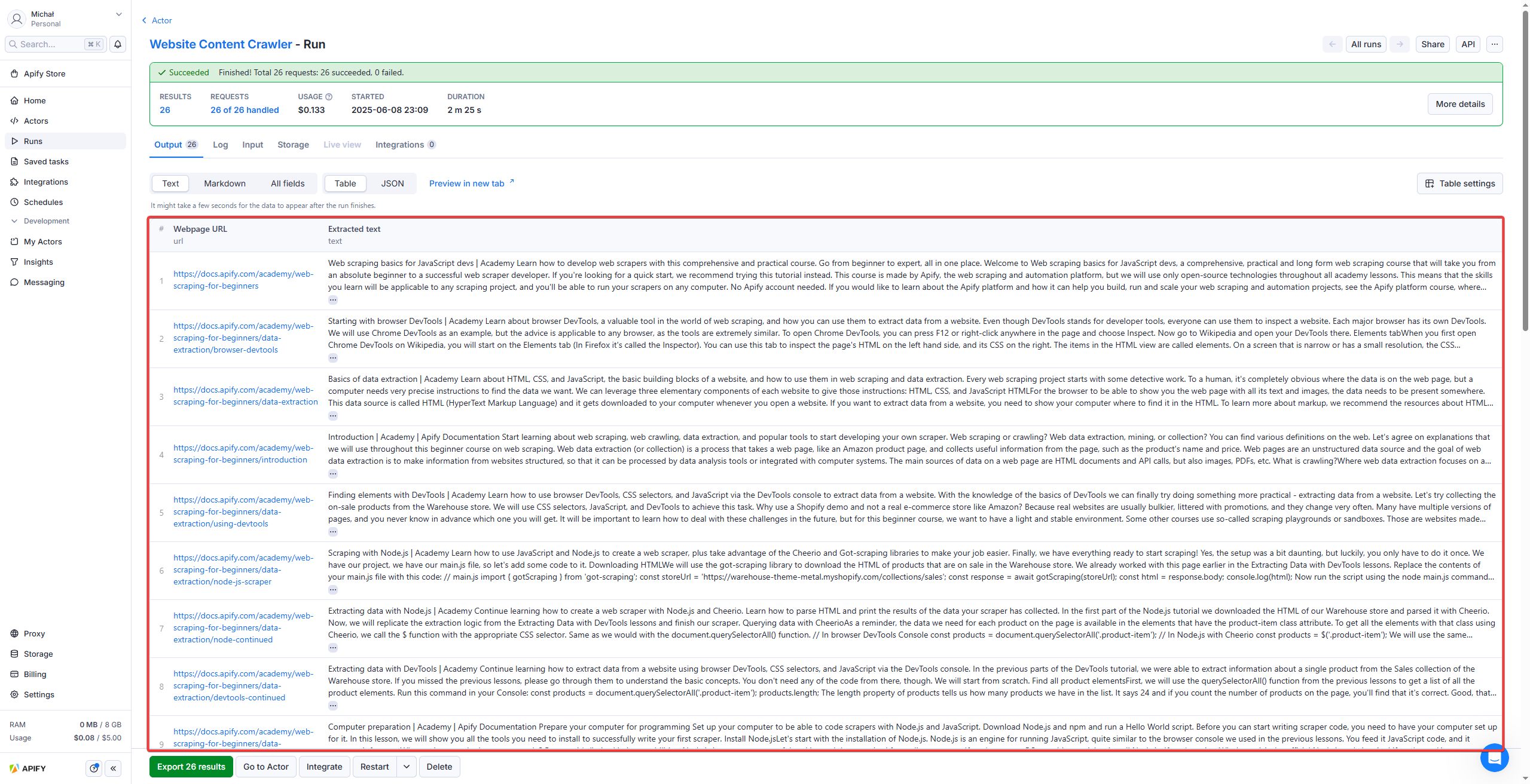Open the Michał account switcher dropdown

118,14
